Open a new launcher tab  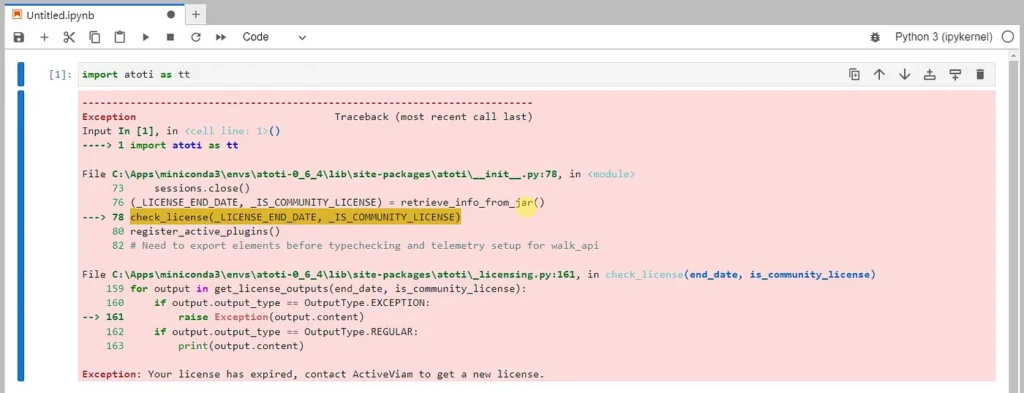tap(195, 14)
